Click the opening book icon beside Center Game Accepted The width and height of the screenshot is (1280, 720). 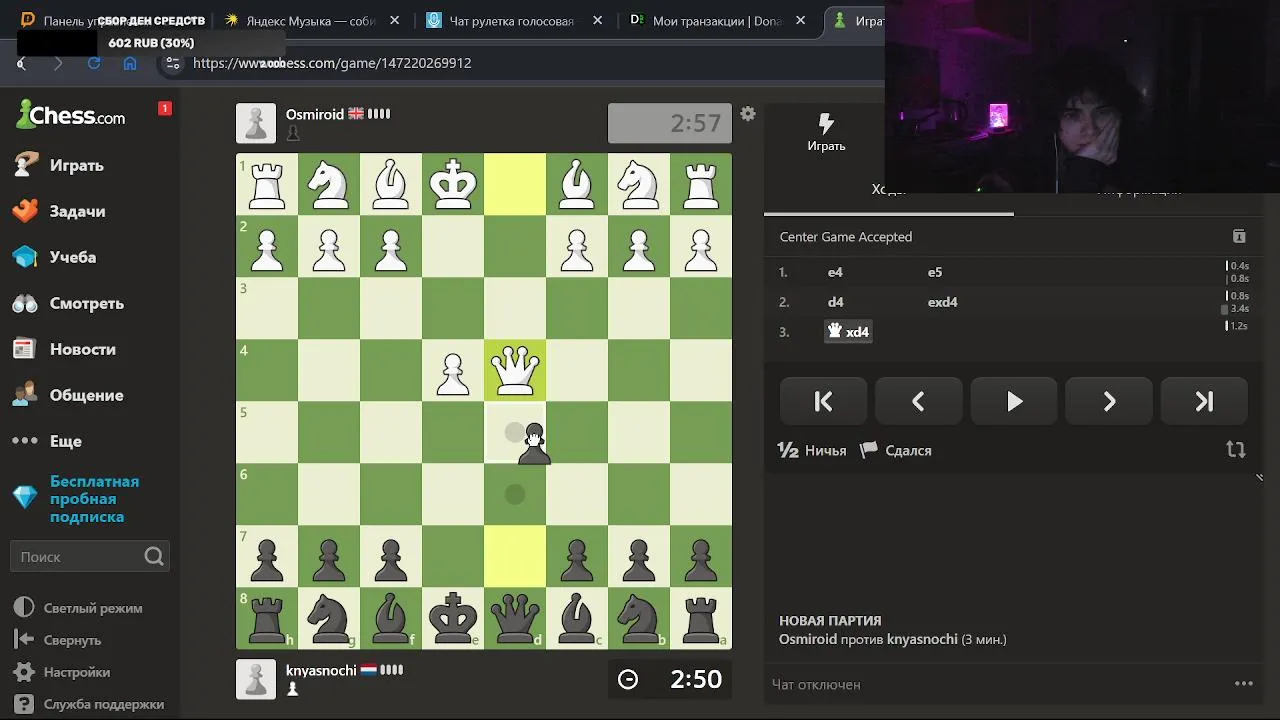coord(1239,237)
